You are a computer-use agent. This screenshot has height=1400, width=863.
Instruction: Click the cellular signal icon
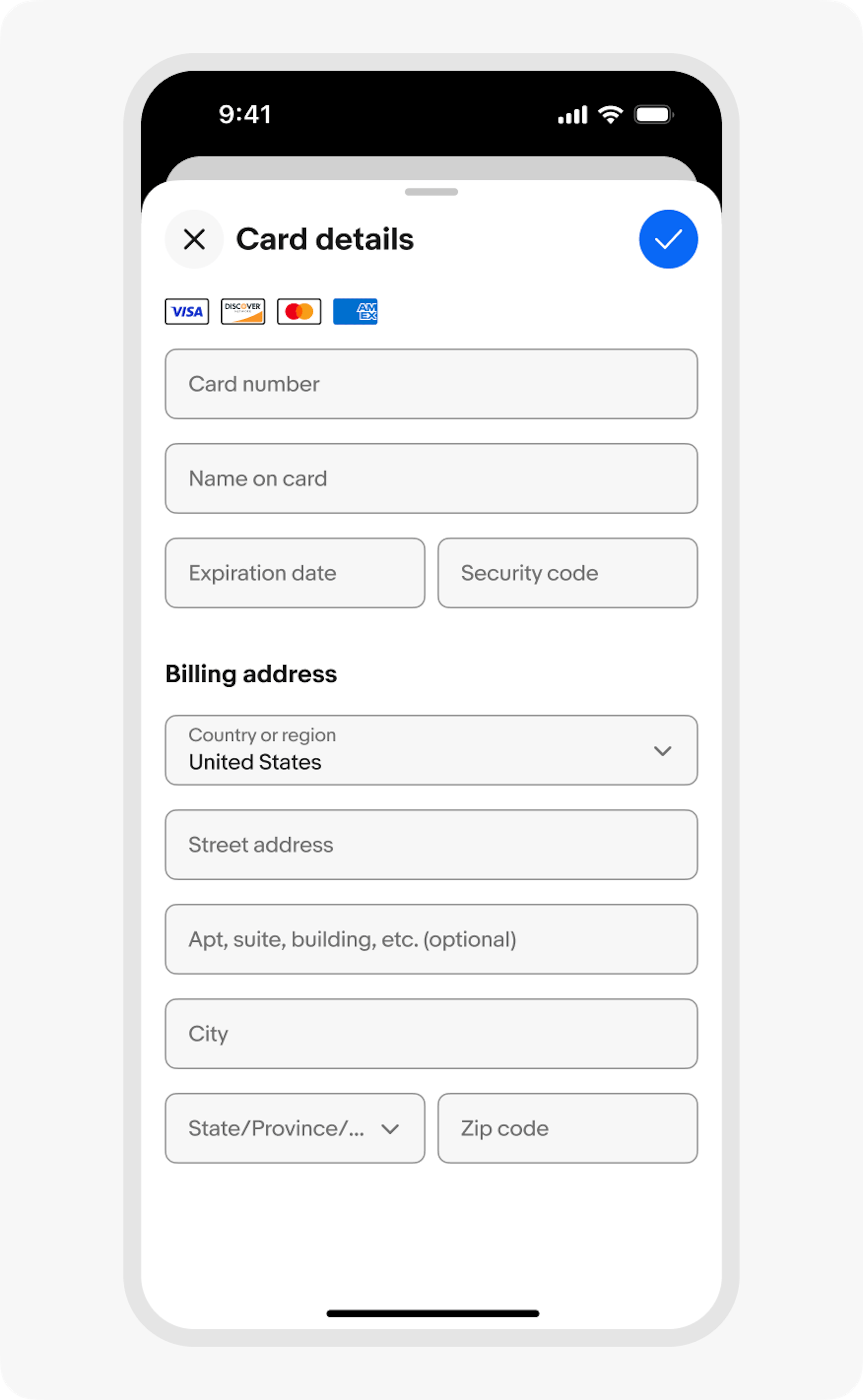[x=572, y=115]
